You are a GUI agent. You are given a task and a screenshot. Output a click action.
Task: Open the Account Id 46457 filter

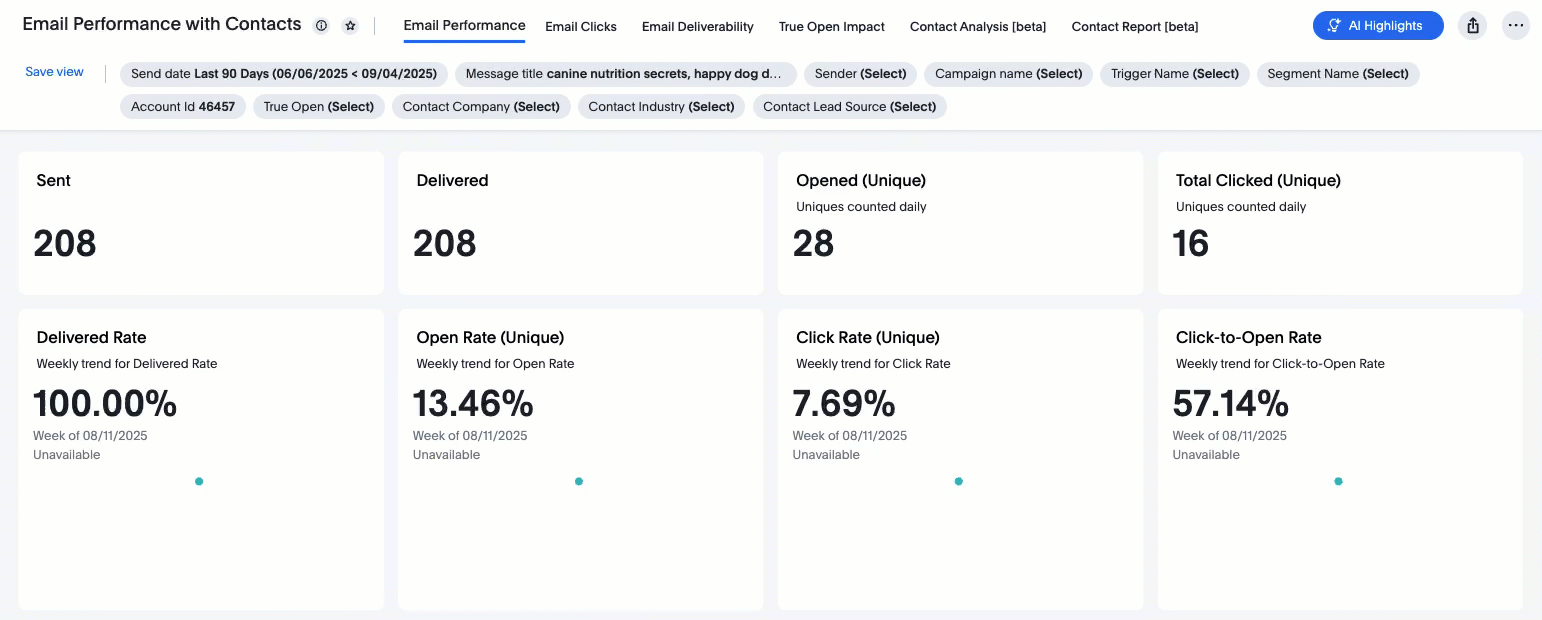(x=183, y=107)
